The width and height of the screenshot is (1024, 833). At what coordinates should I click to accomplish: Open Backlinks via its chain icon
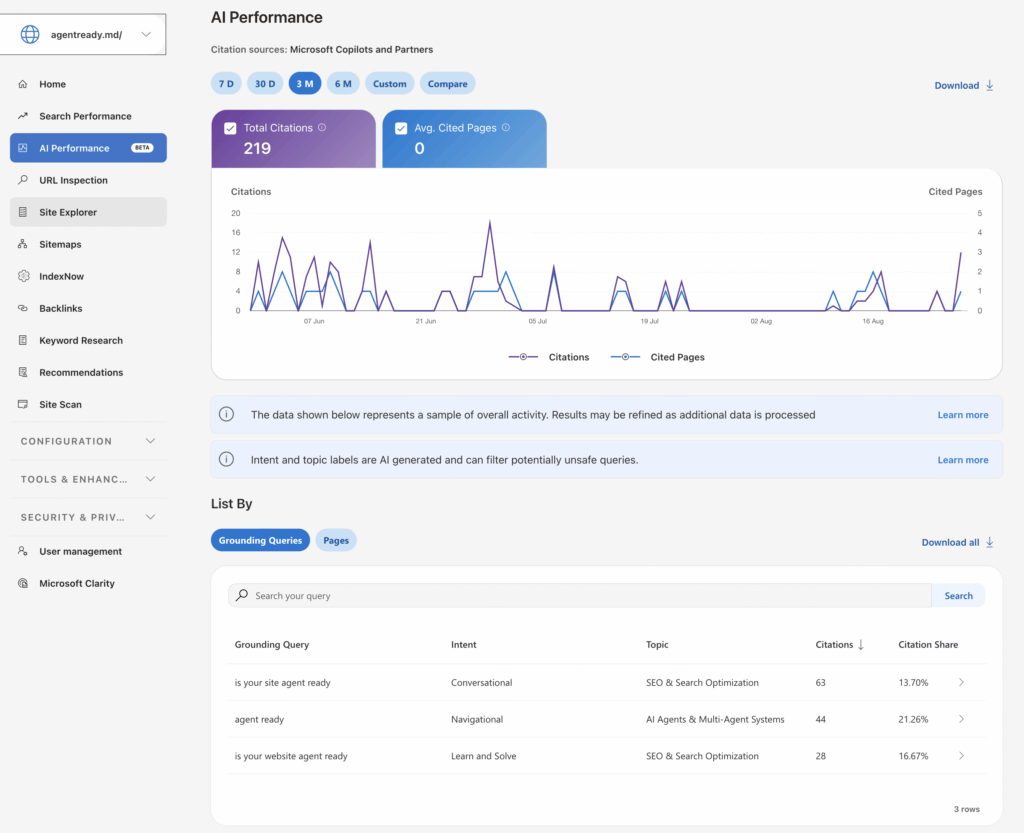(x=23, y=308)
